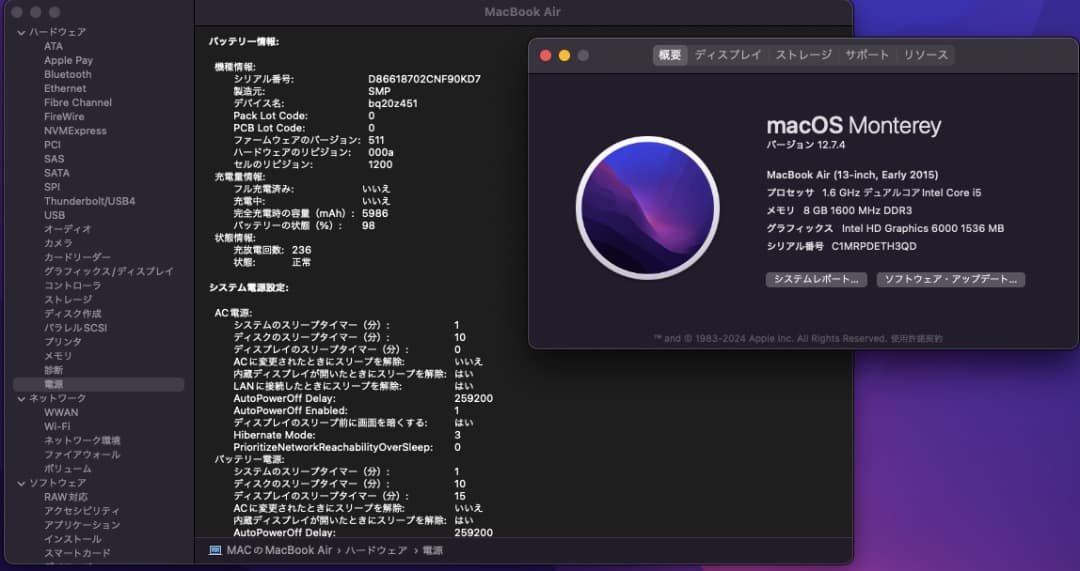This screenshot has width=1080, height=571.
Task: Click the cycle count value 236
Action: [302, 250]
